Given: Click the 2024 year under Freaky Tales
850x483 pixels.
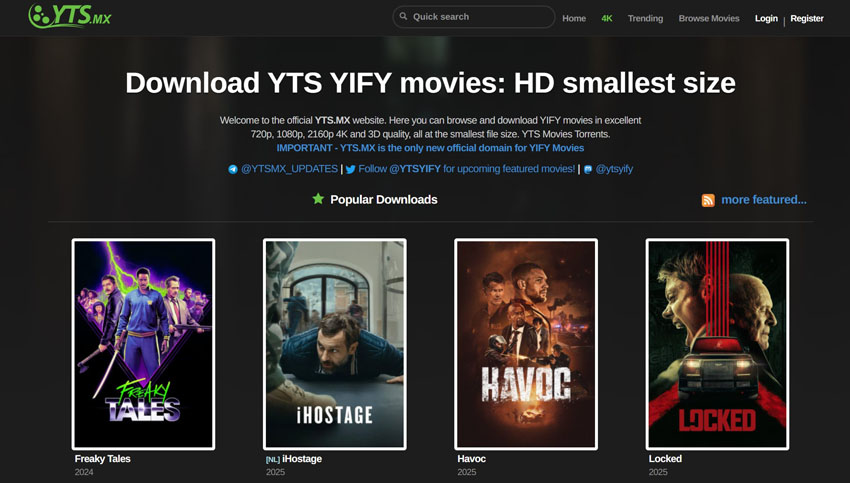Looking at the screenshot, I should (84, 472).
